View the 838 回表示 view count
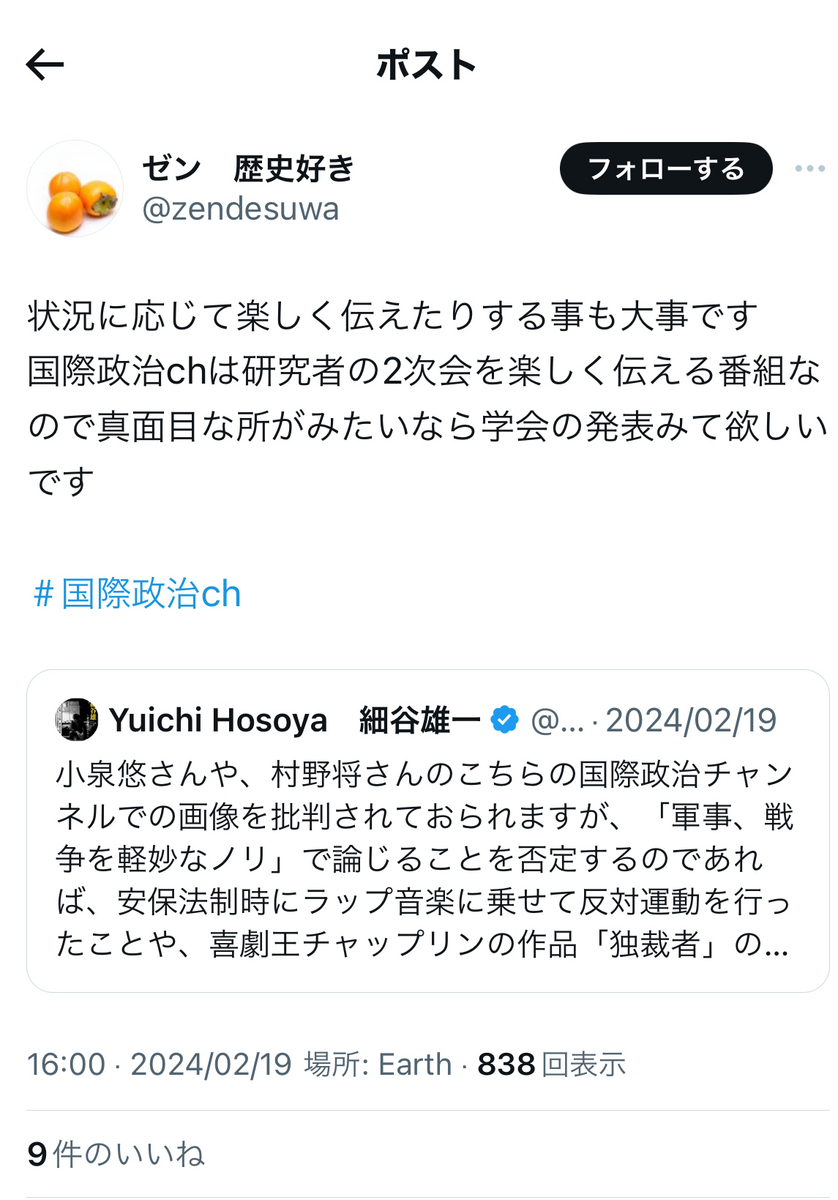 coord(552,1064)
